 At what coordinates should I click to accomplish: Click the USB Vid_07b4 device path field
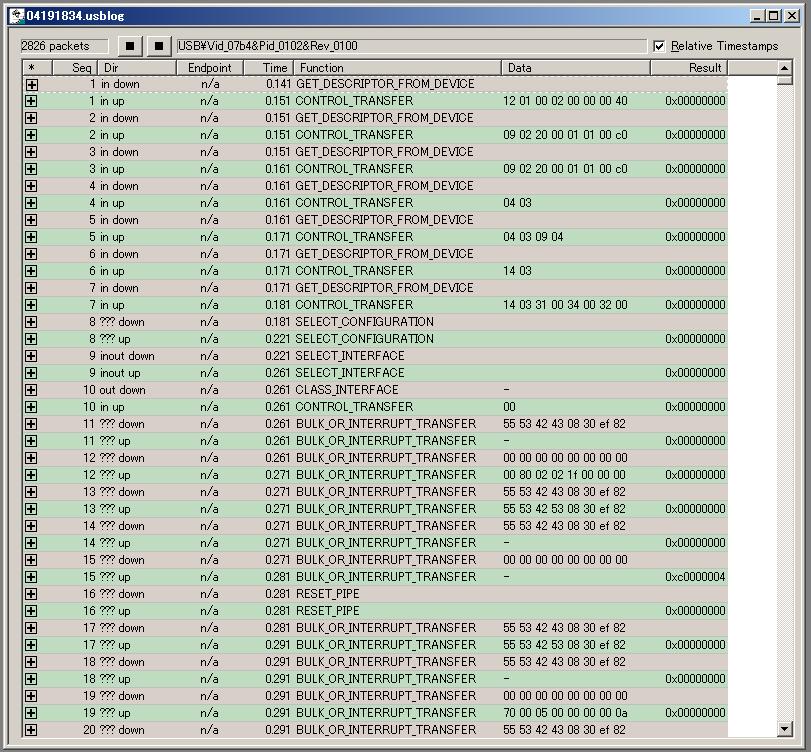coord(410,46)
